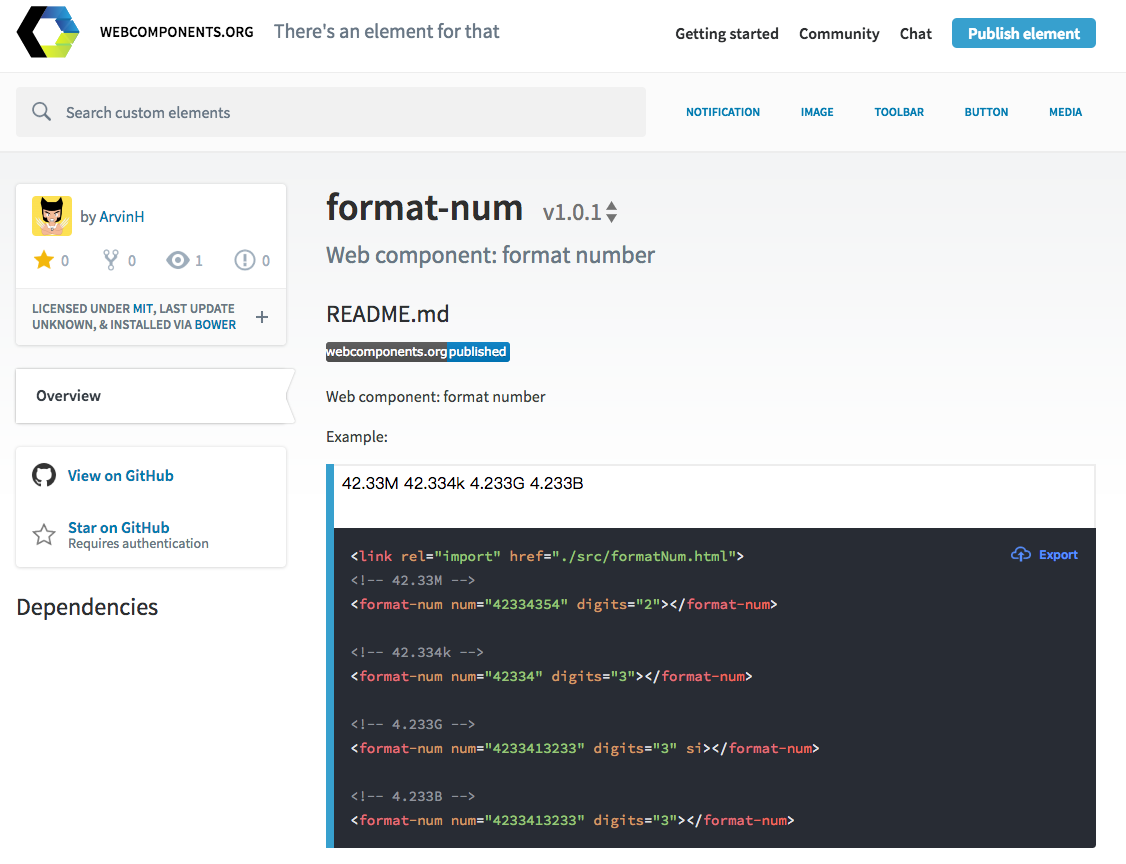Select the BUTTON category link
Screen dimensions: 1126x864
(986, 112)
